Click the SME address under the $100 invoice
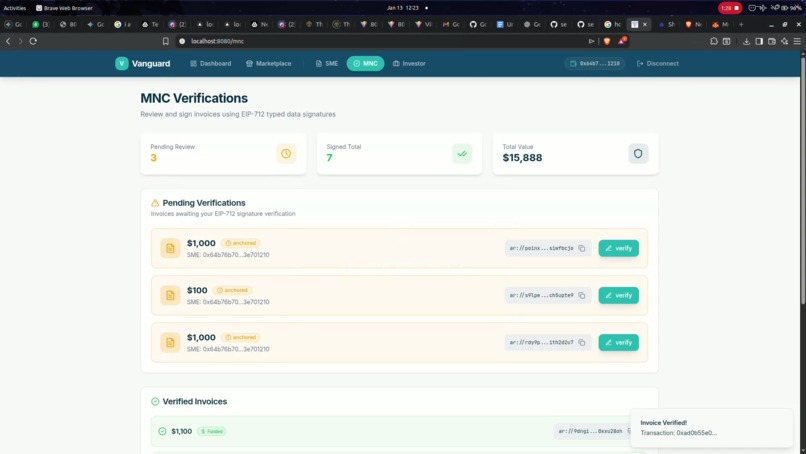The height and width of the screenshot is (454, 806). [228, 302]
